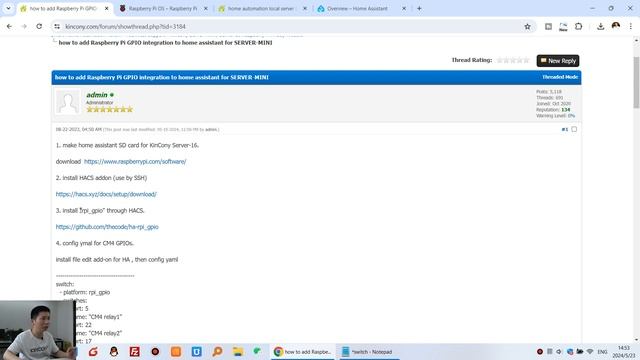
Task: Switch to the Raspberry Pi OS tab
Action: coord(163,8)
